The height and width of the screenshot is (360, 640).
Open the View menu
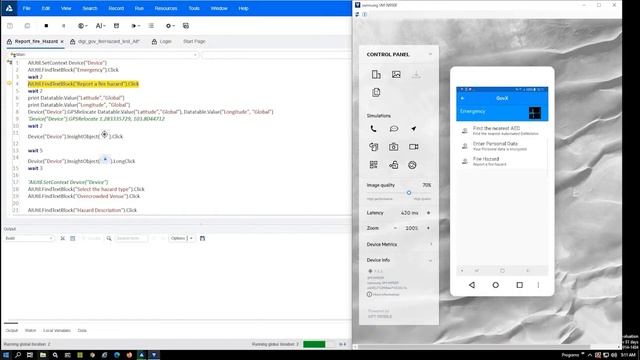coord(66,8)
